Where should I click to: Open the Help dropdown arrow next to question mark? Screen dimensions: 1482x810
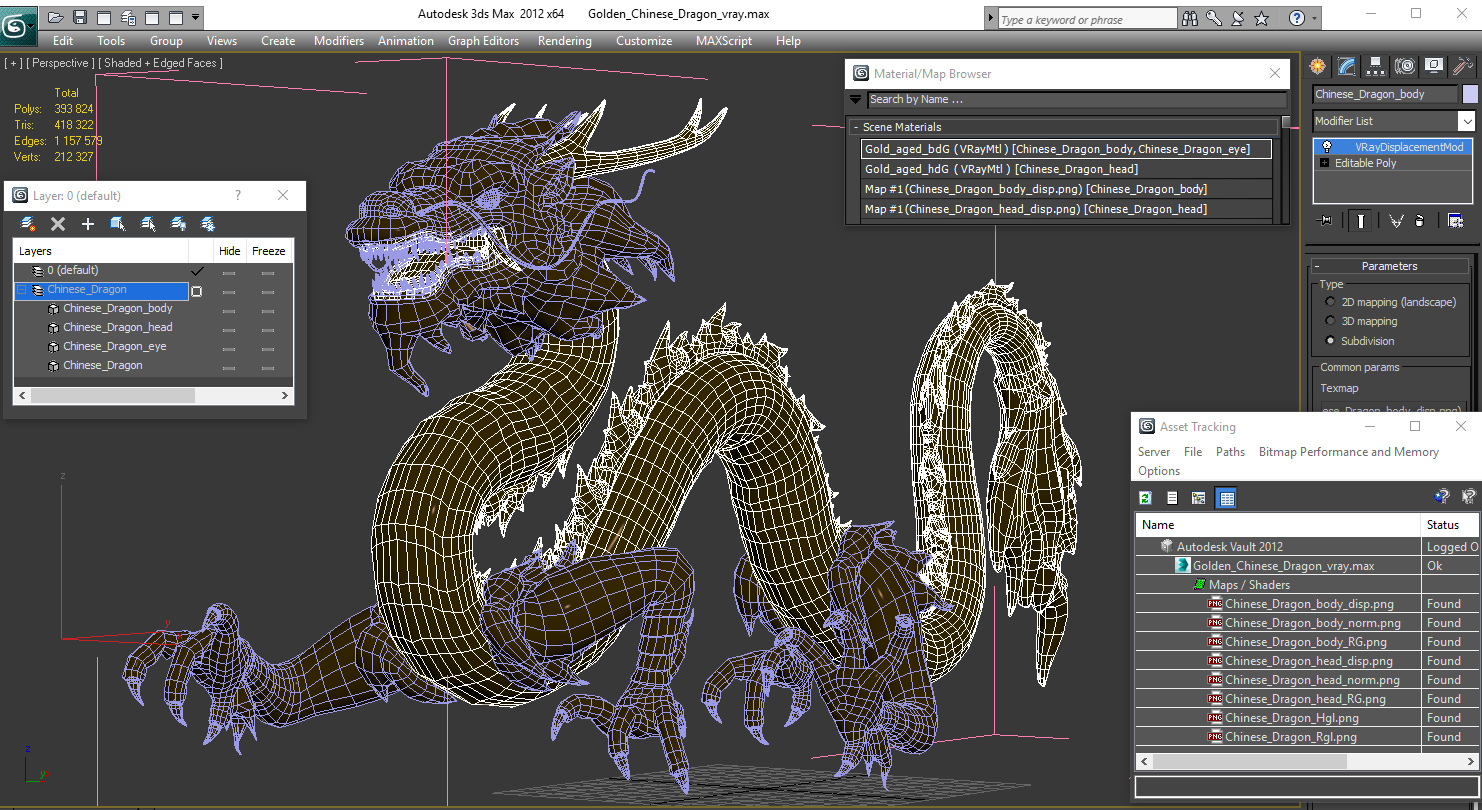[x=1313, y=18]
